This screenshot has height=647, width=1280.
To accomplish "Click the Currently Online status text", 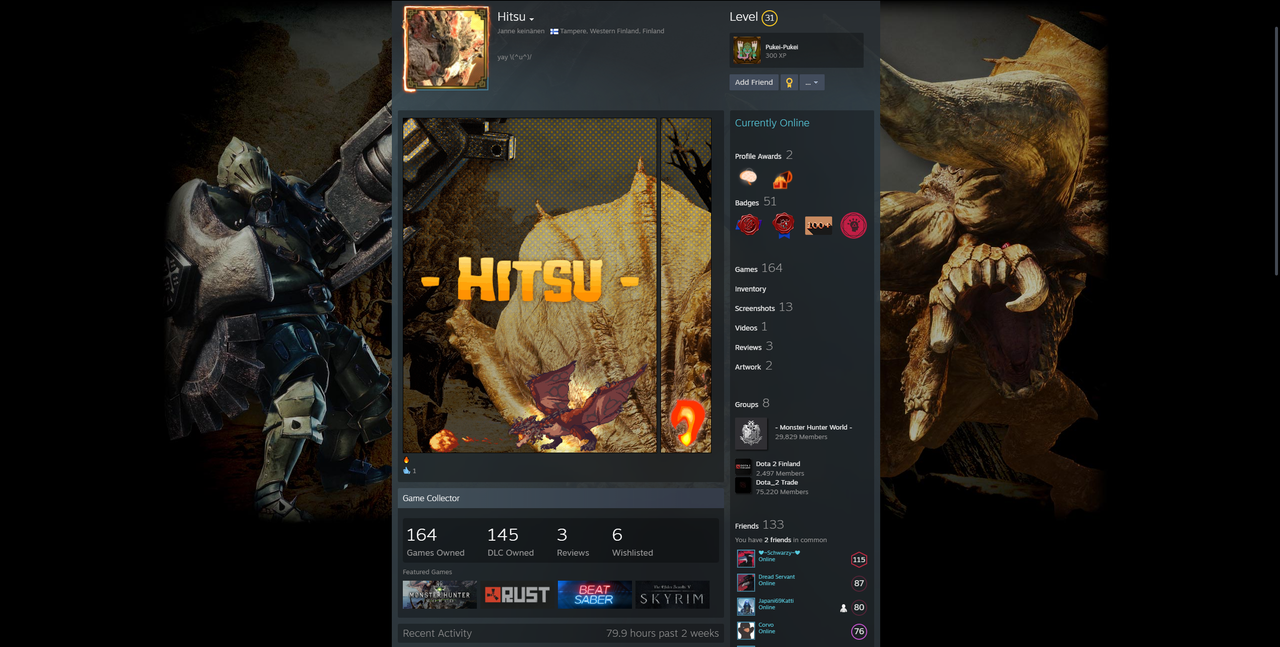I will [x=772, y=123].
